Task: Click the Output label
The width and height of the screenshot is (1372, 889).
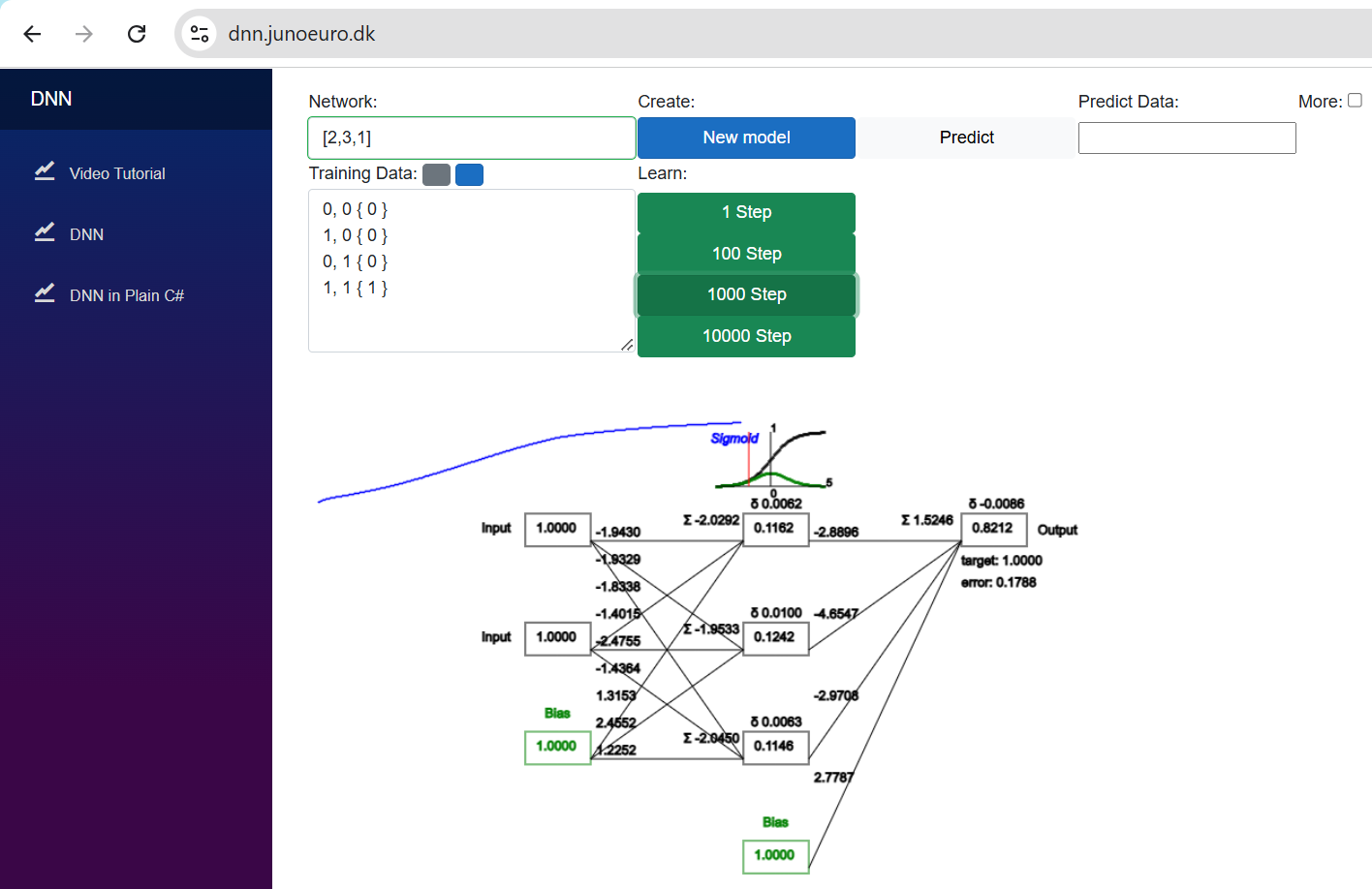Action: coord(1057,530)
